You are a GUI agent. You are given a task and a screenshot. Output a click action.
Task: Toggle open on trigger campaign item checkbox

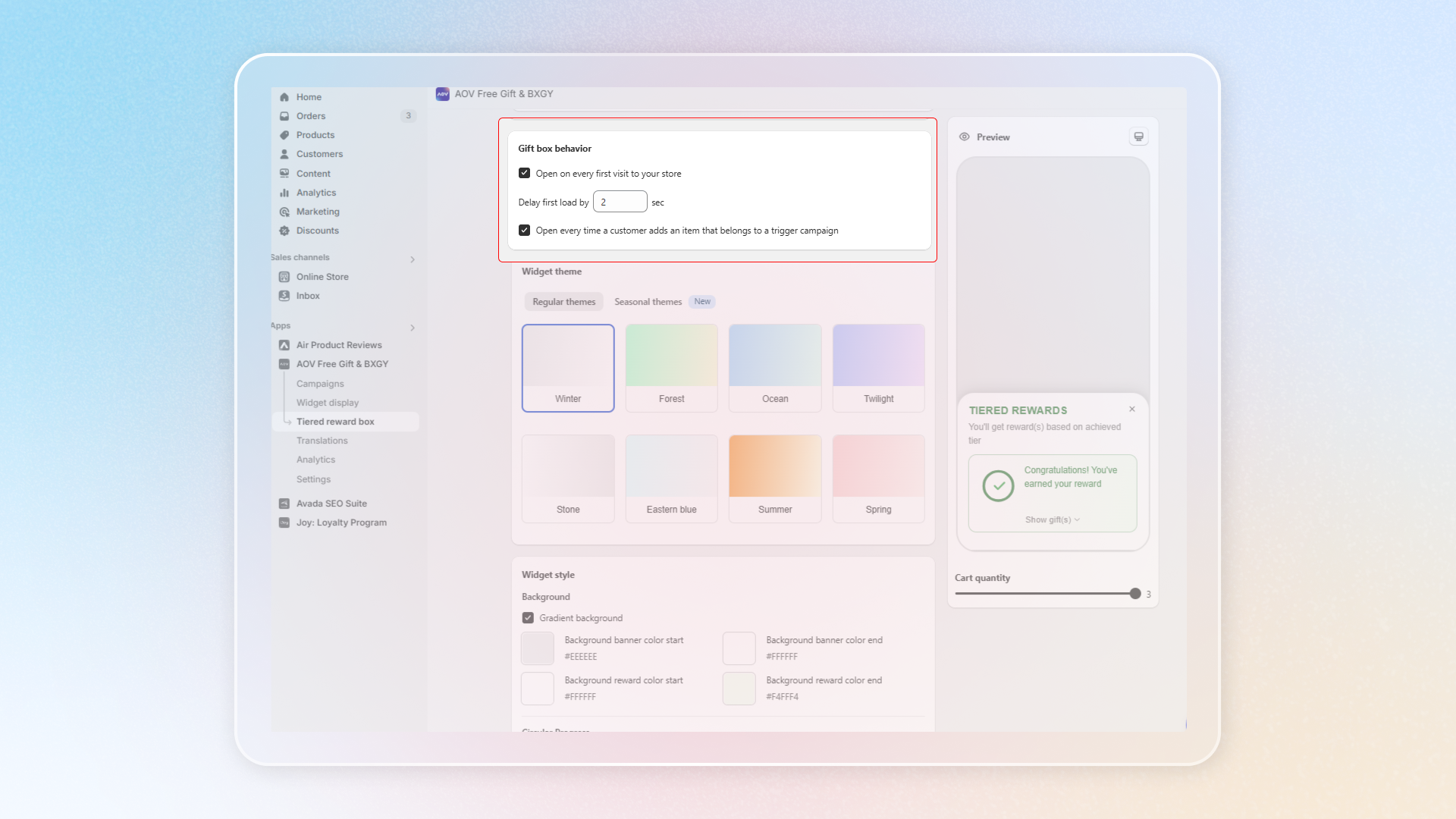(524, 230)
